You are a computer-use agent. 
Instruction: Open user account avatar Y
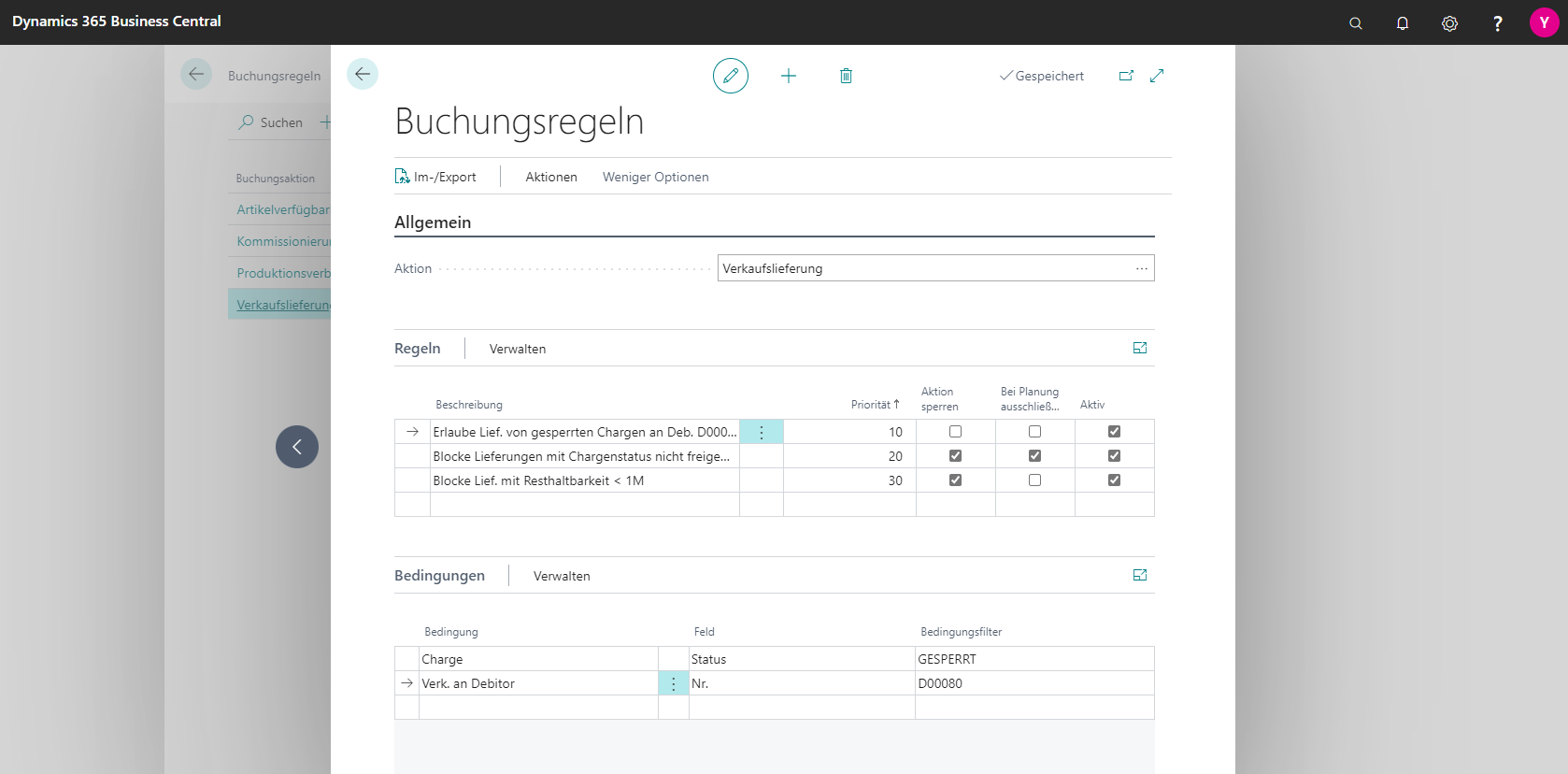[1544, 22]
